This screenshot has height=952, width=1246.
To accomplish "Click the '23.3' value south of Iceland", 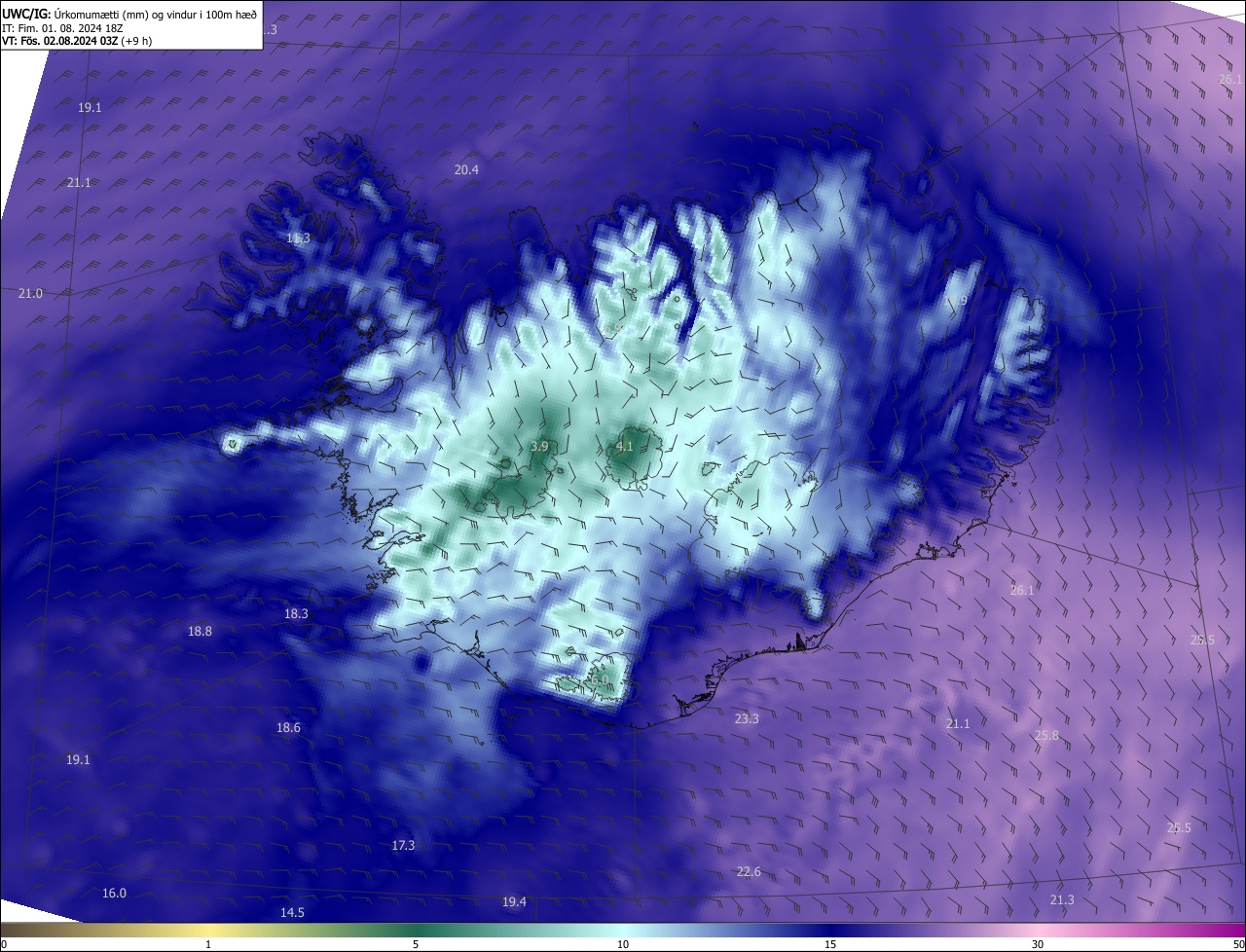I will pyautogui.click(x=747, y=718).
